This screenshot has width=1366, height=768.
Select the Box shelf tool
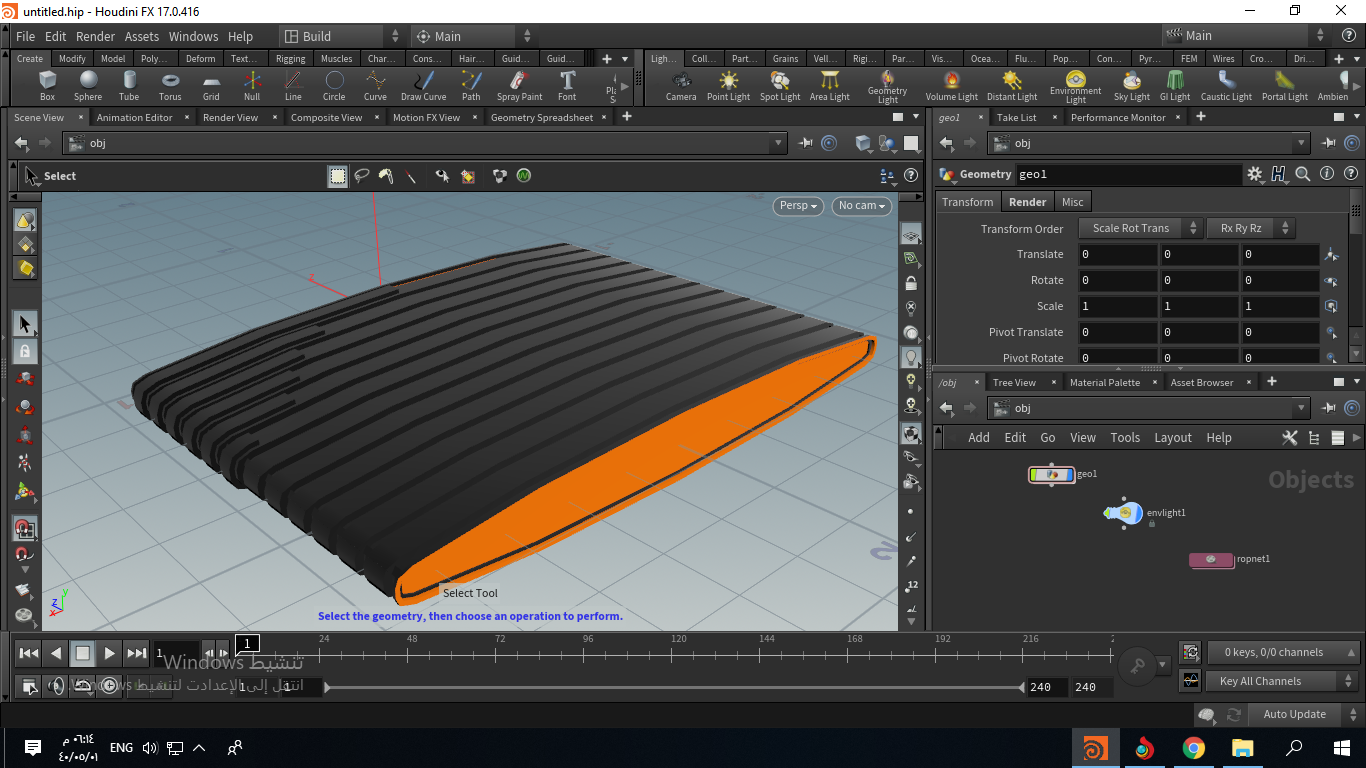(x=47, y=86)
